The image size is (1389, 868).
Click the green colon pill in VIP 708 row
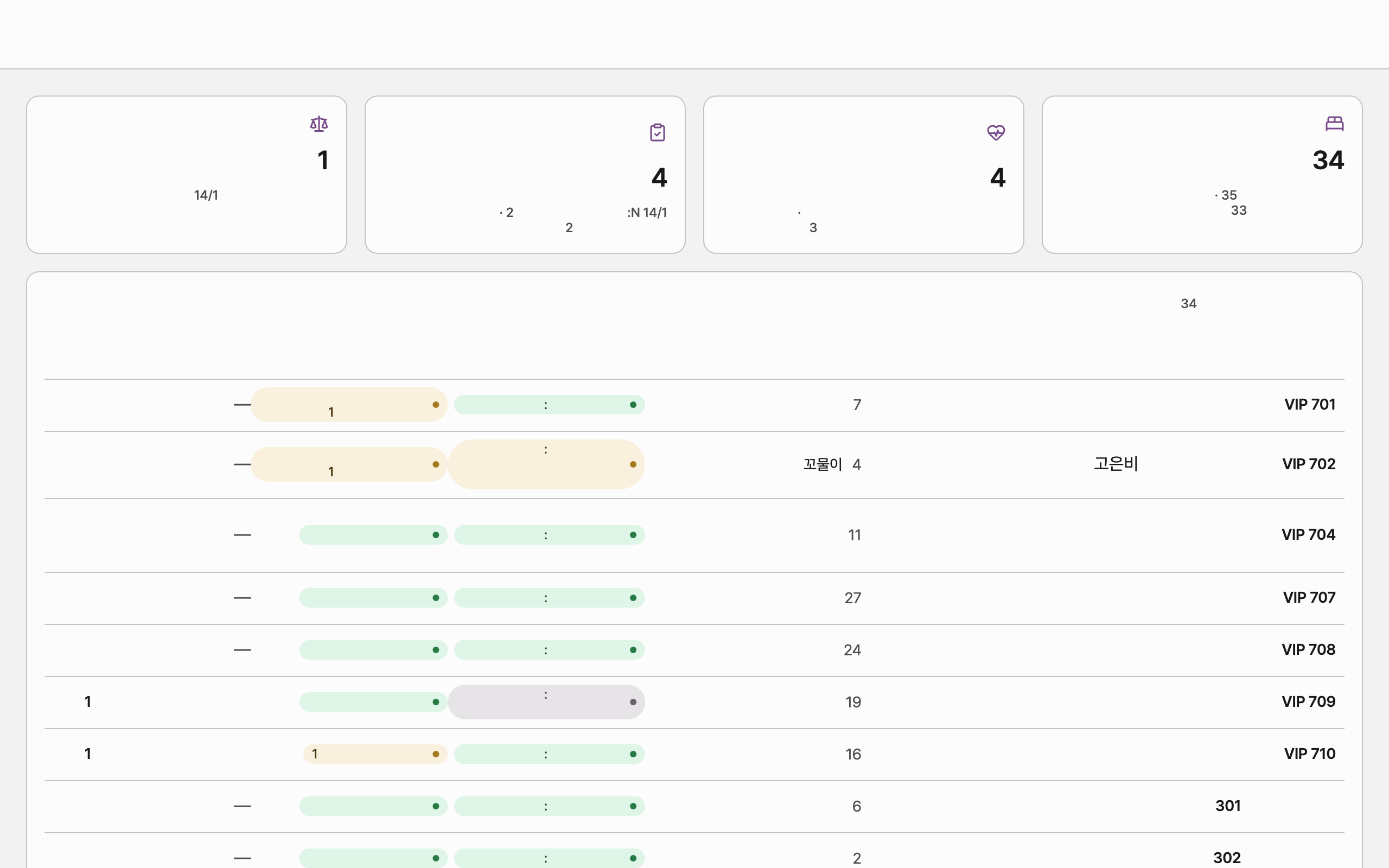(549, 650)
